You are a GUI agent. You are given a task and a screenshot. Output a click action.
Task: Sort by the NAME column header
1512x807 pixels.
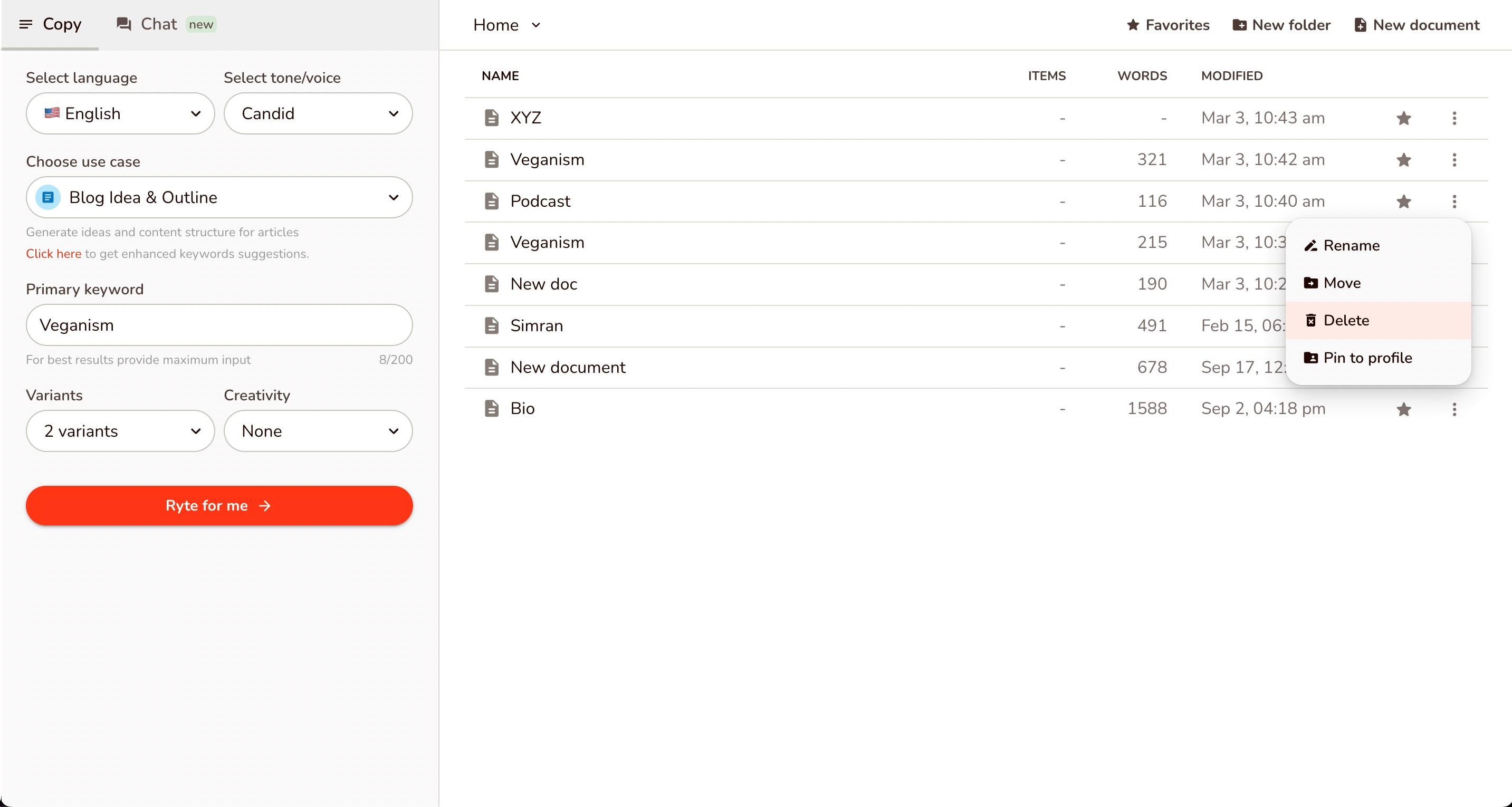(500, 76)
